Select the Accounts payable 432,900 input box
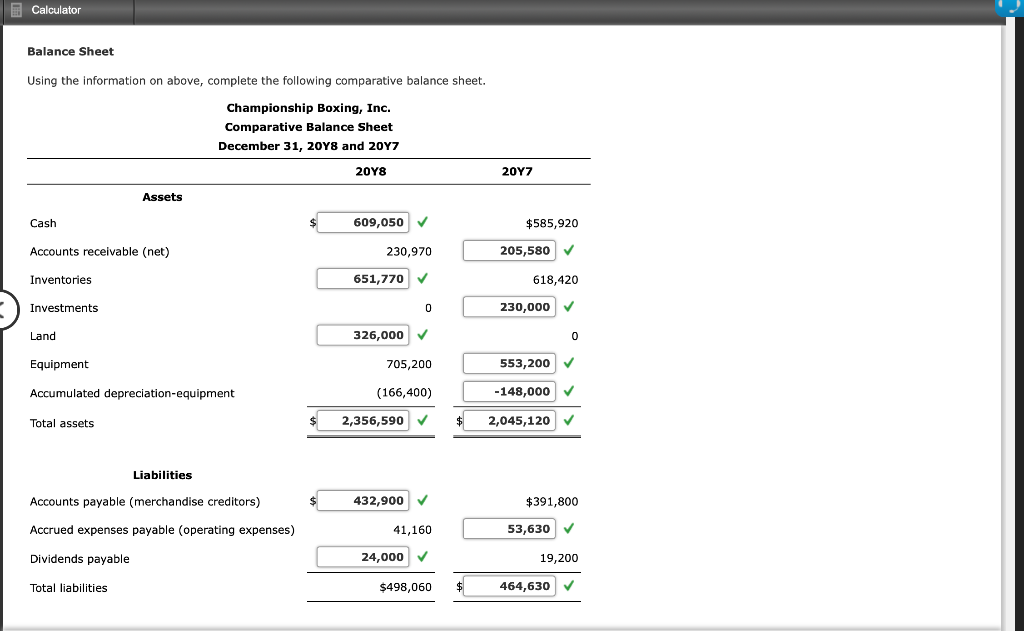Screen dimensions: 1024x631 coord(361,500)
